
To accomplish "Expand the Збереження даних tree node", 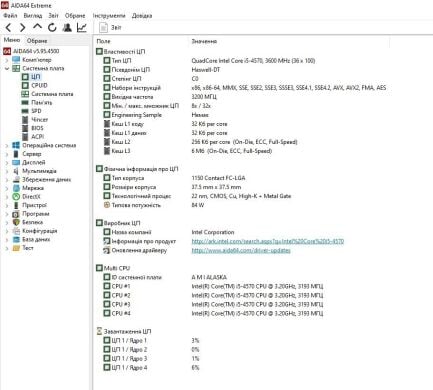I will click(x=7, y=180).
